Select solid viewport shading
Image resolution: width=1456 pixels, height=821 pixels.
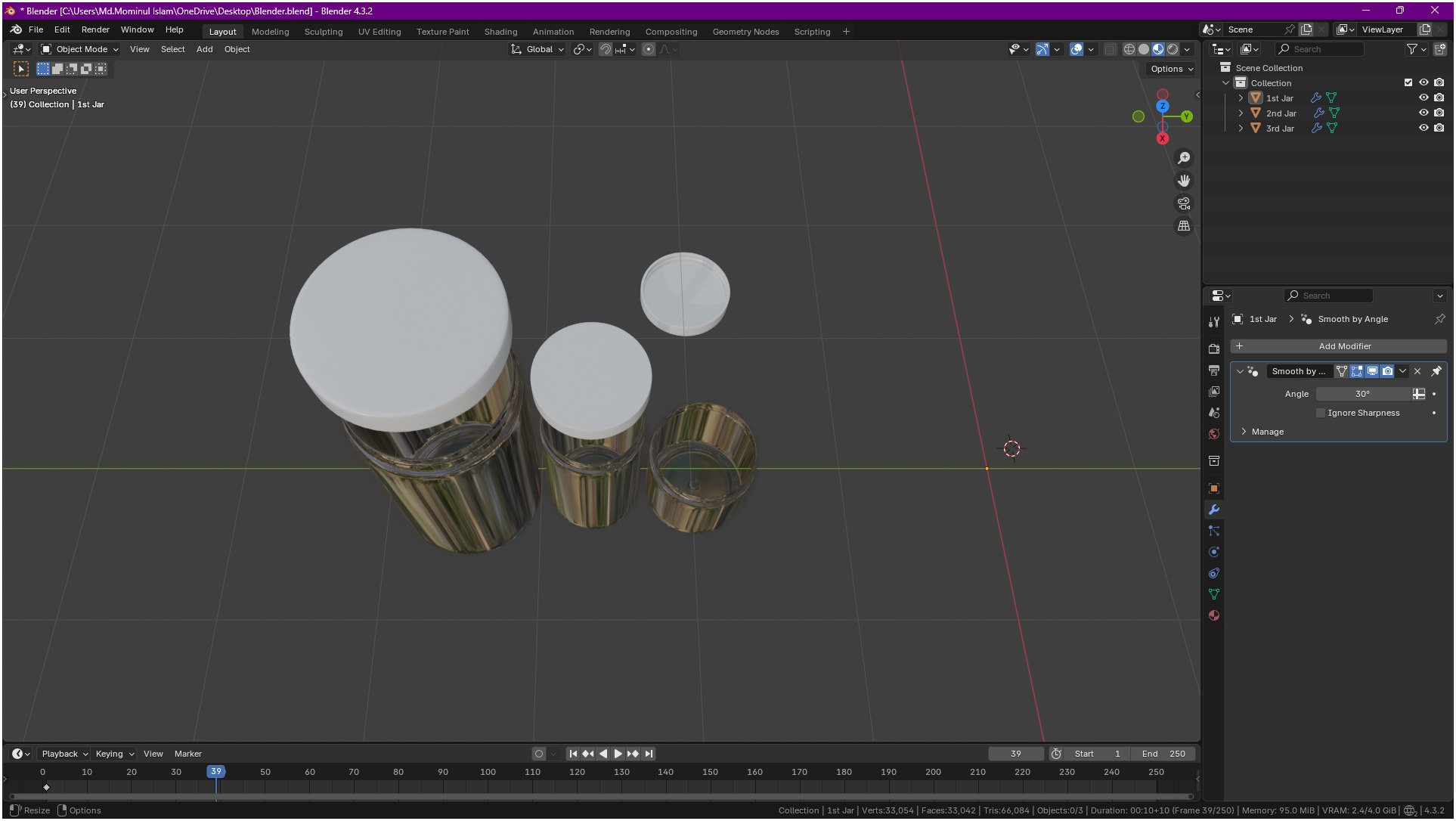(1144, 49)
